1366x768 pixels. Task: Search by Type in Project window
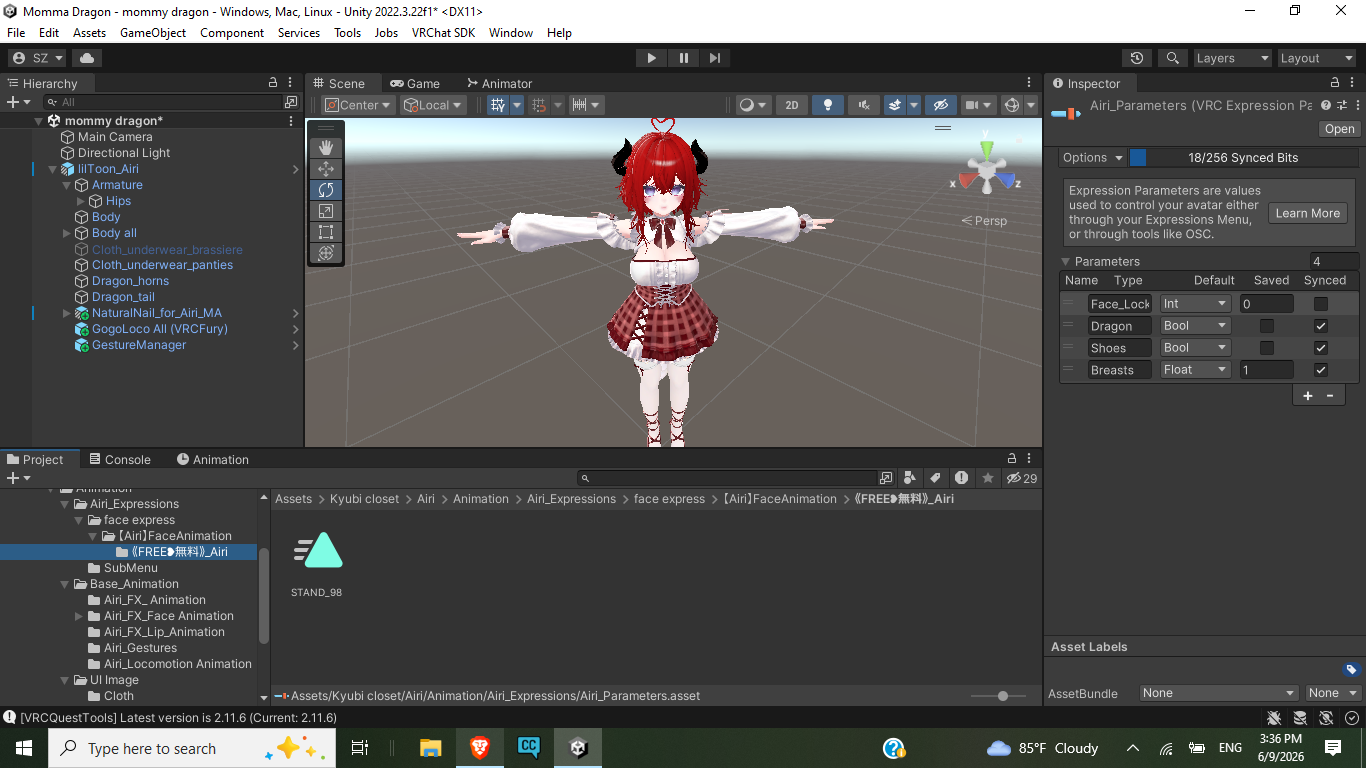coord(910,478)
